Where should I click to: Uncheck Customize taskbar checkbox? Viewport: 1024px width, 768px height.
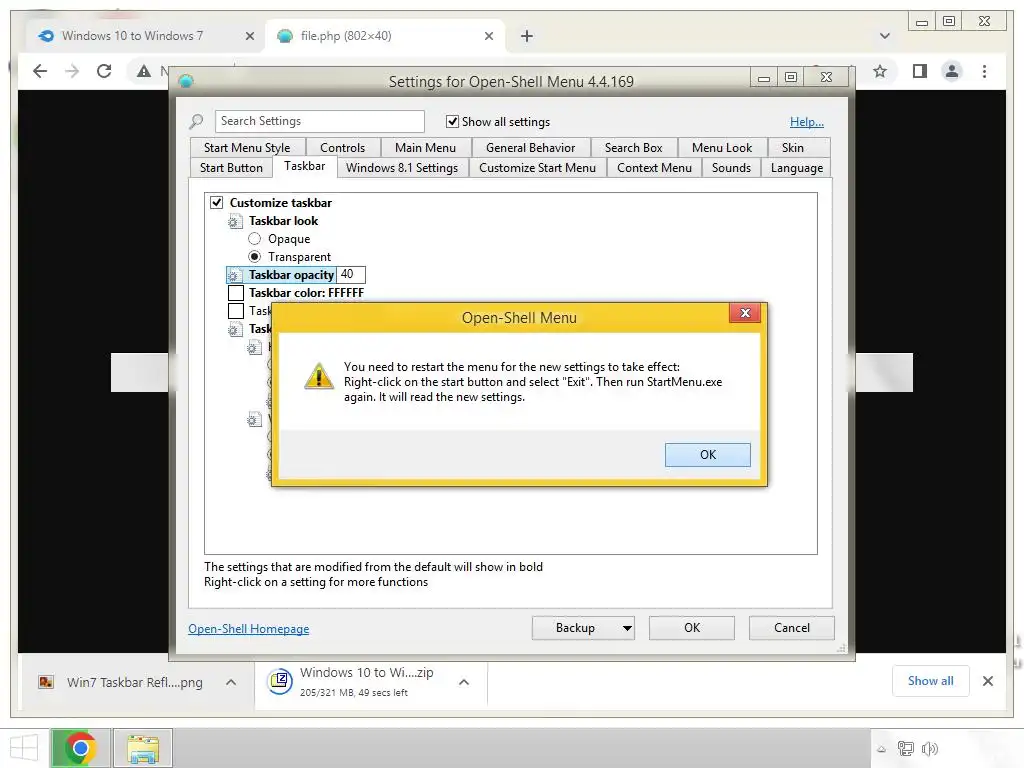[x=217, y=202]
